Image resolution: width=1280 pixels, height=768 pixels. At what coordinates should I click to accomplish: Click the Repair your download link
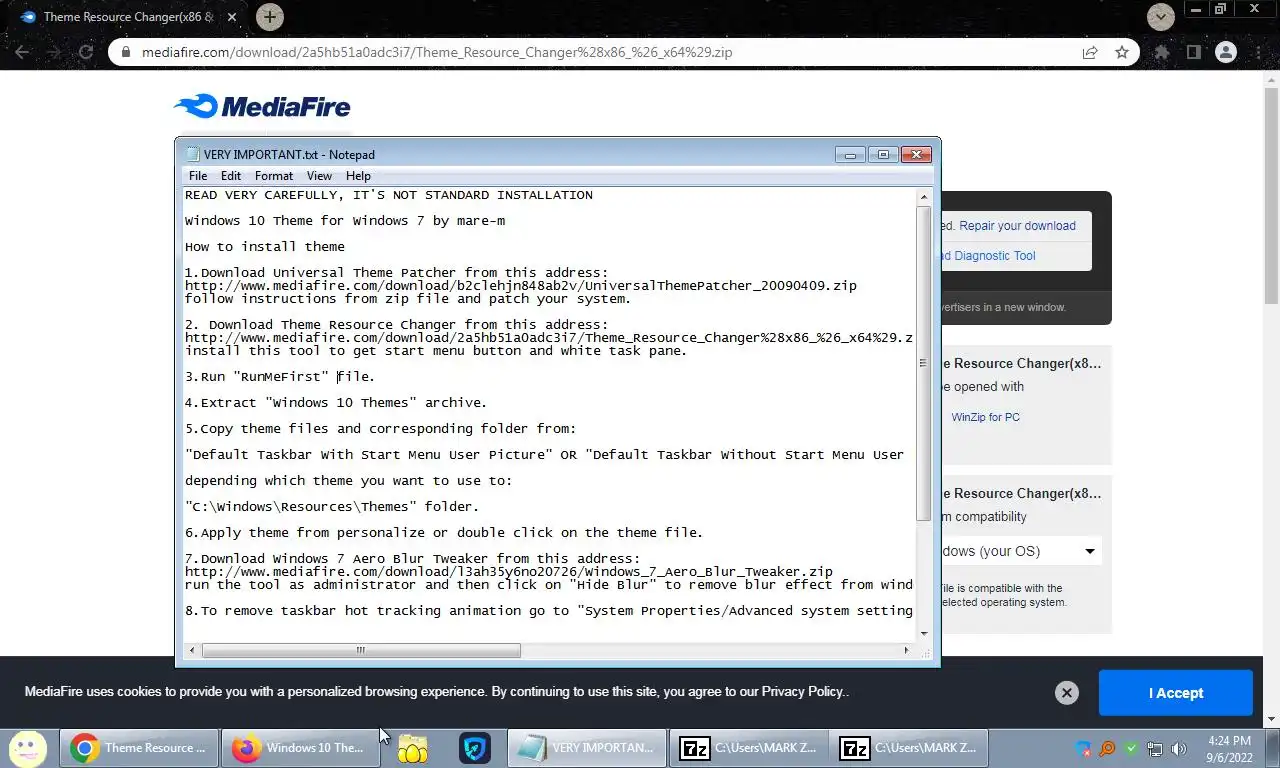(x=1017, y=226)
